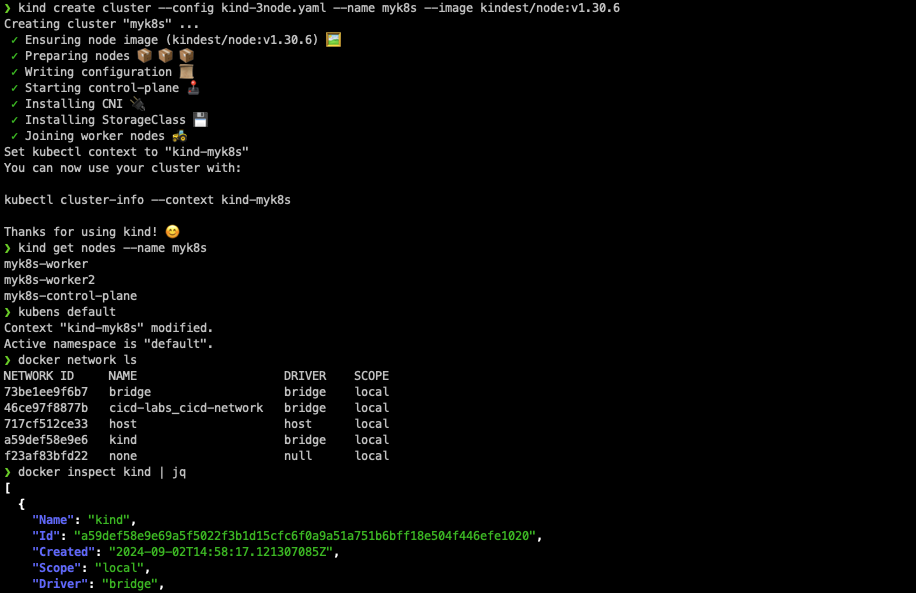Click the prompt arrow before kind create cluster
916x593 pixels.
[8, 8]
